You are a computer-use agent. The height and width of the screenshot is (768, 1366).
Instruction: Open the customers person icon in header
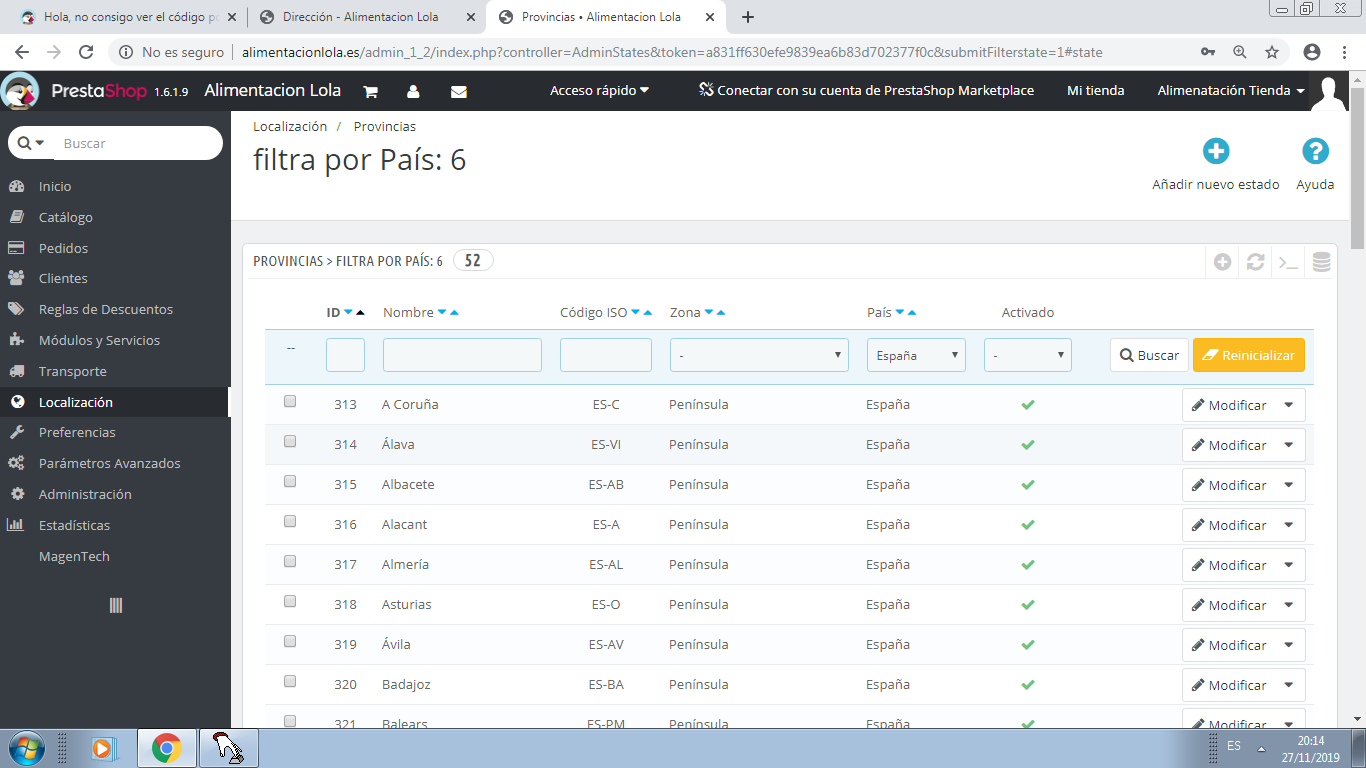pos(413,91)
